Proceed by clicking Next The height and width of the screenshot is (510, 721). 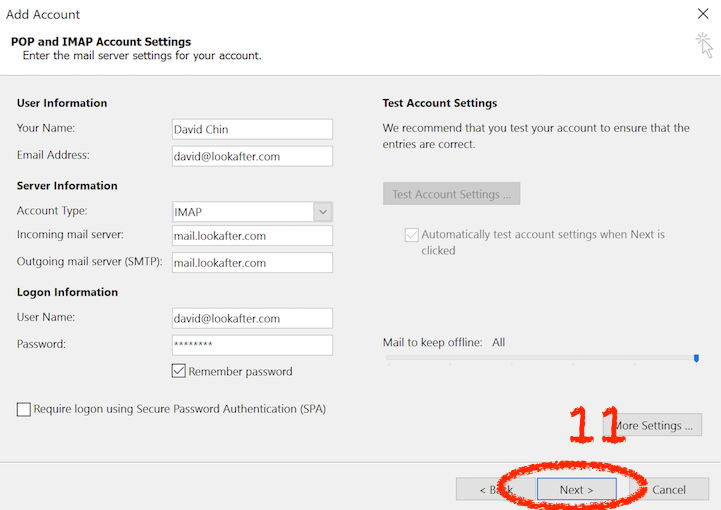point(576,490)
